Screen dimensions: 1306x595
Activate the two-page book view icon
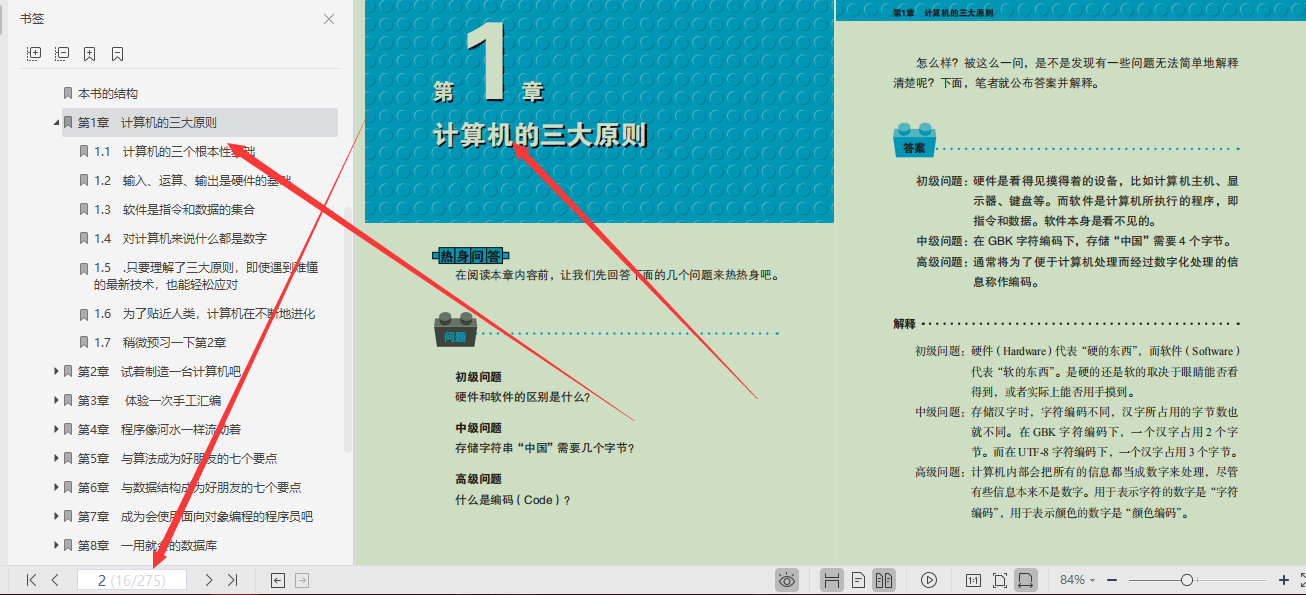point(885,579)
